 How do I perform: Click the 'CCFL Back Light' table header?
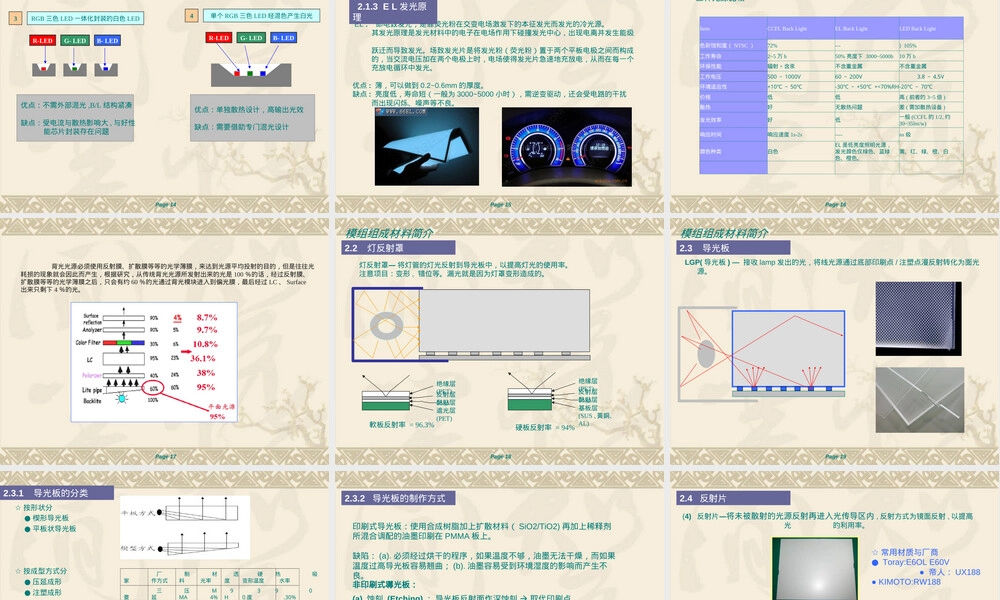[800, 29]
